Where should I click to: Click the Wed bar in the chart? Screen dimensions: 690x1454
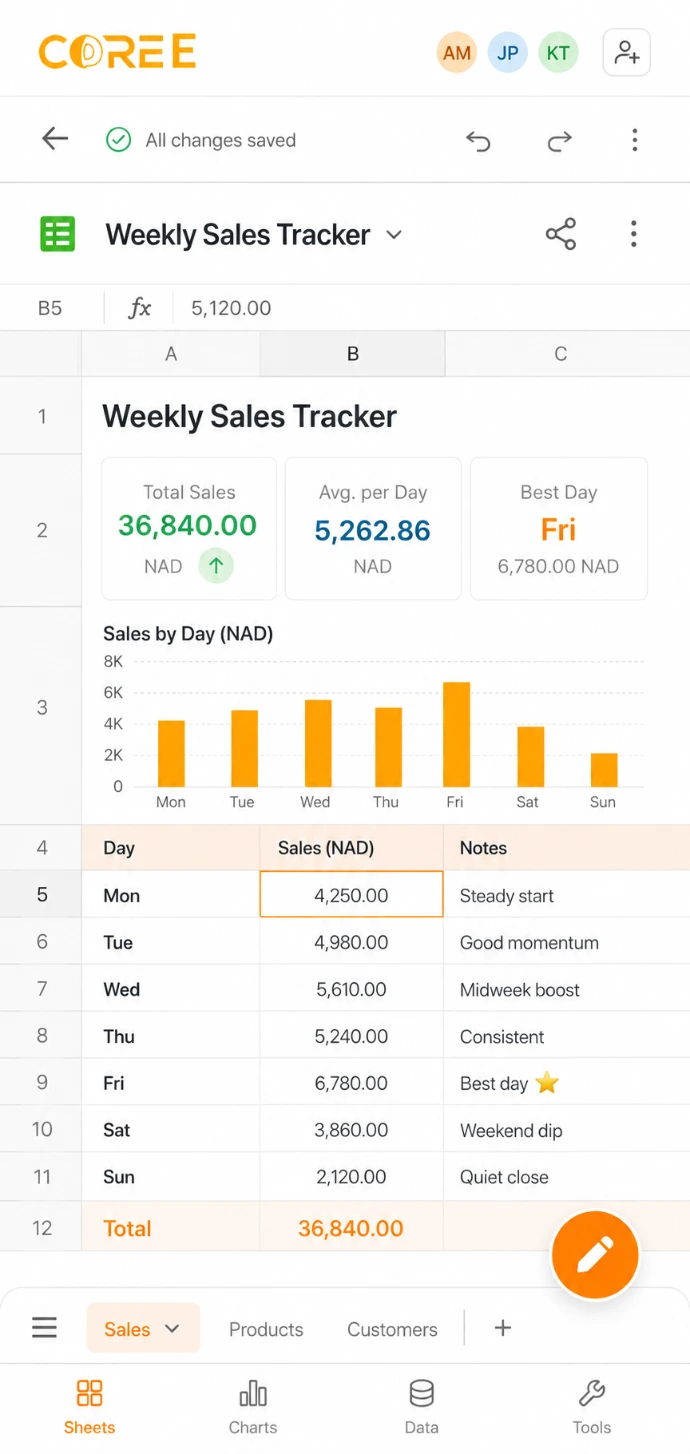(318, 743)
